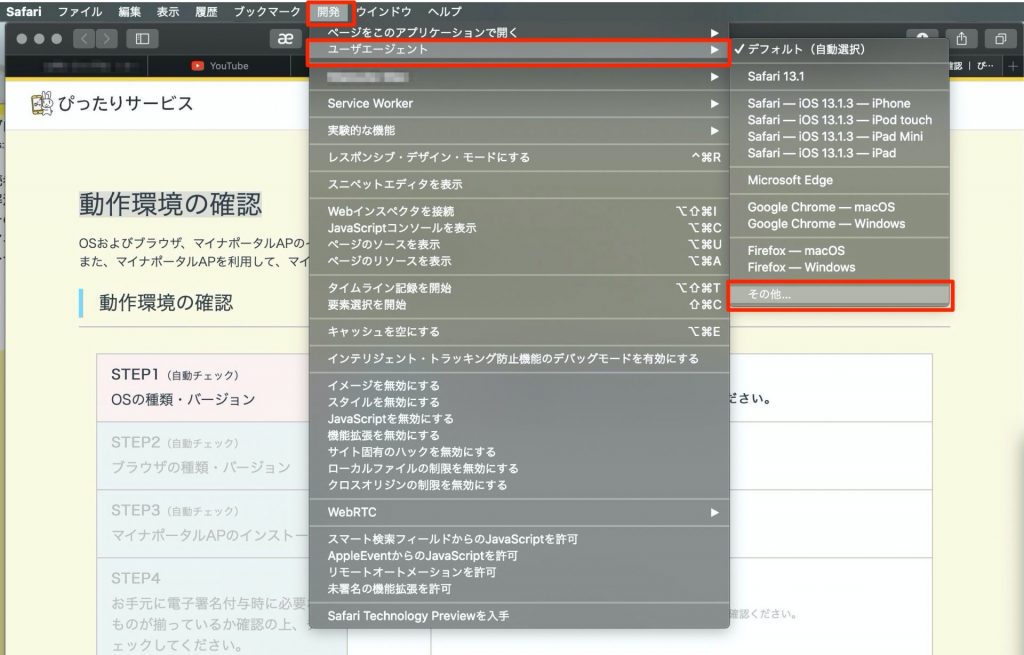Expand the WebRTC submenu
This screenshot has height=655, width=1024.
pyautogui.click(x=519, y=512)
